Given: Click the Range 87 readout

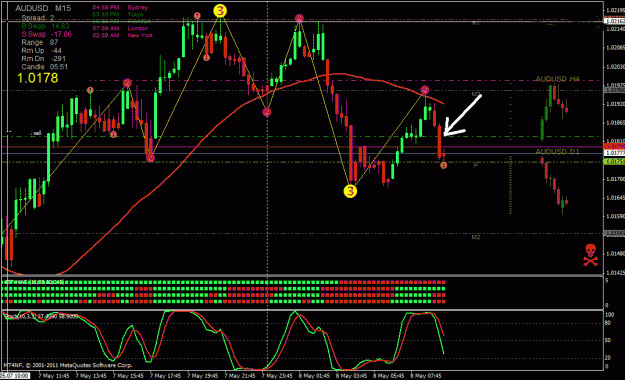Looking at the screenshot, I should pos(39,42).
